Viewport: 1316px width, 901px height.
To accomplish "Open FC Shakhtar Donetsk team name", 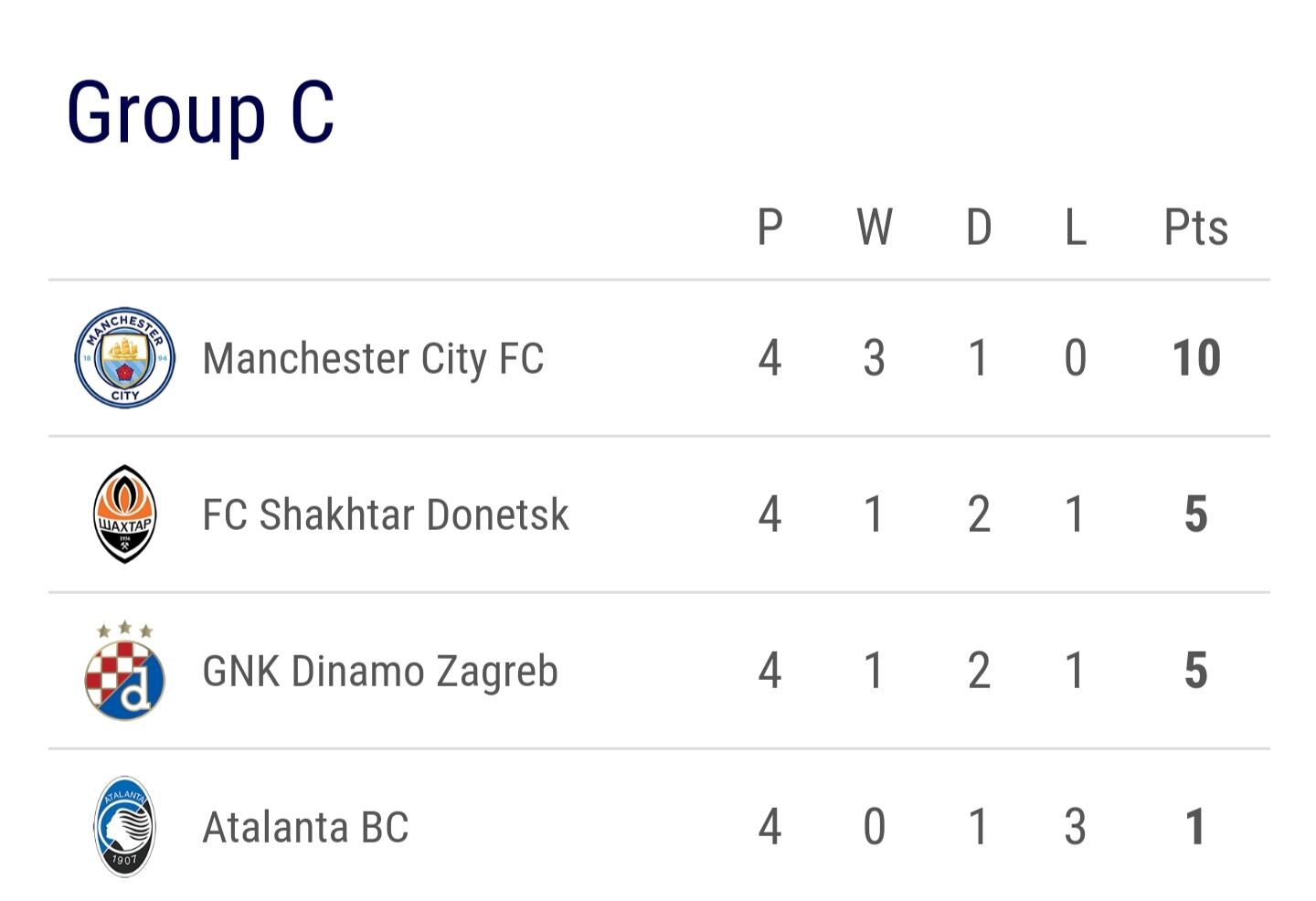I will coord(386,514).
